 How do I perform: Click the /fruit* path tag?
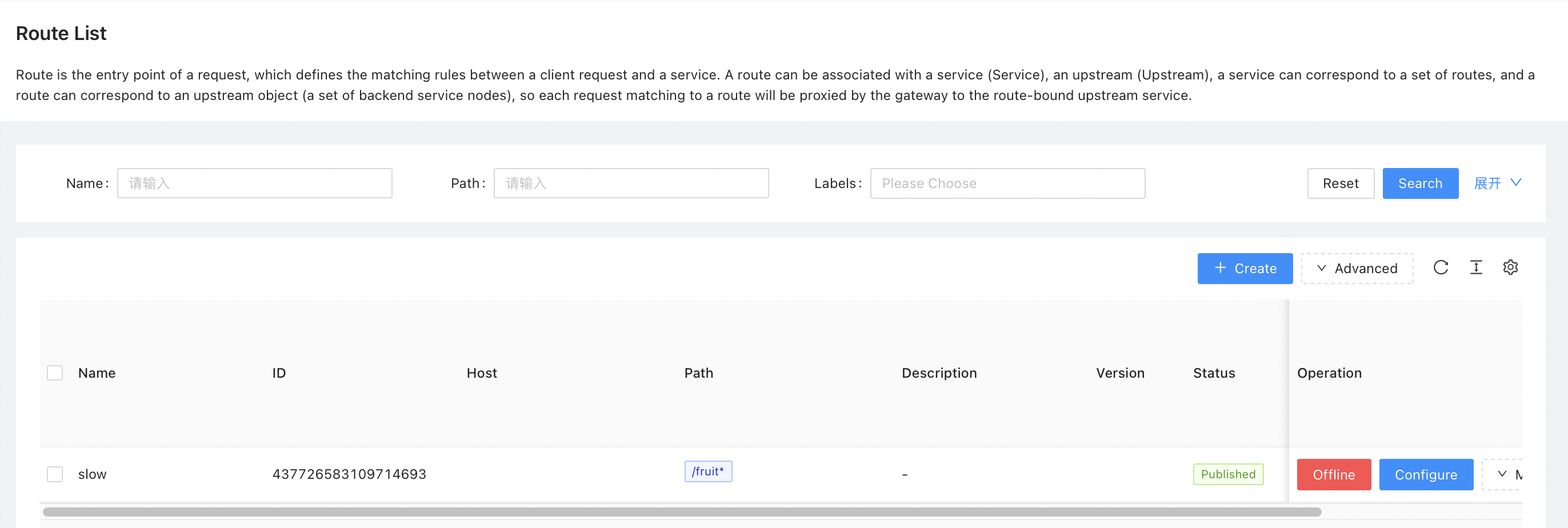click(x=707, y=471)
